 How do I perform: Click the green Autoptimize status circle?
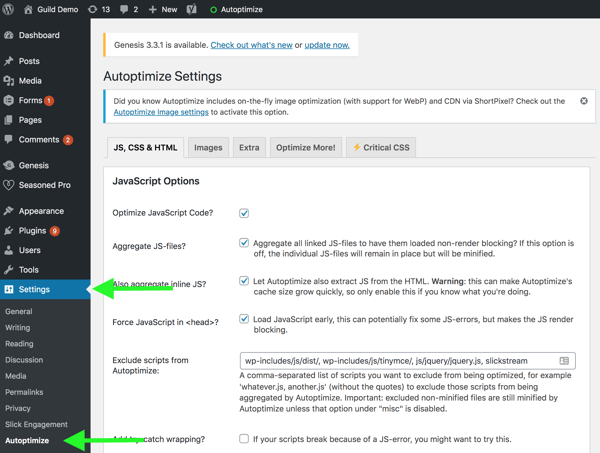pyautogui.click(x=214, y=10)
